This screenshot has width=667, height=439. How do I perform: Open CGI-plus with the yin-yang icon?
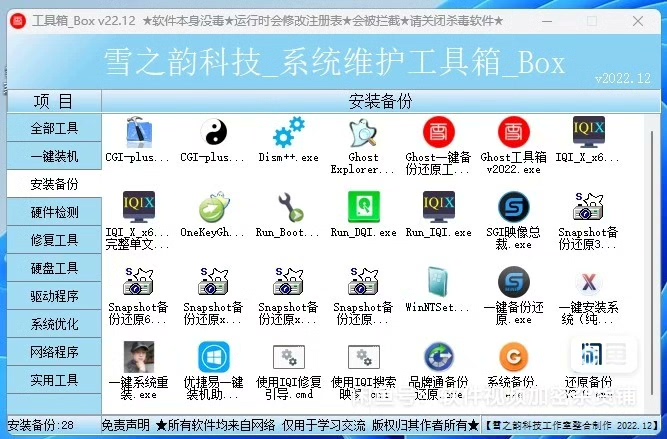[214, 133]
